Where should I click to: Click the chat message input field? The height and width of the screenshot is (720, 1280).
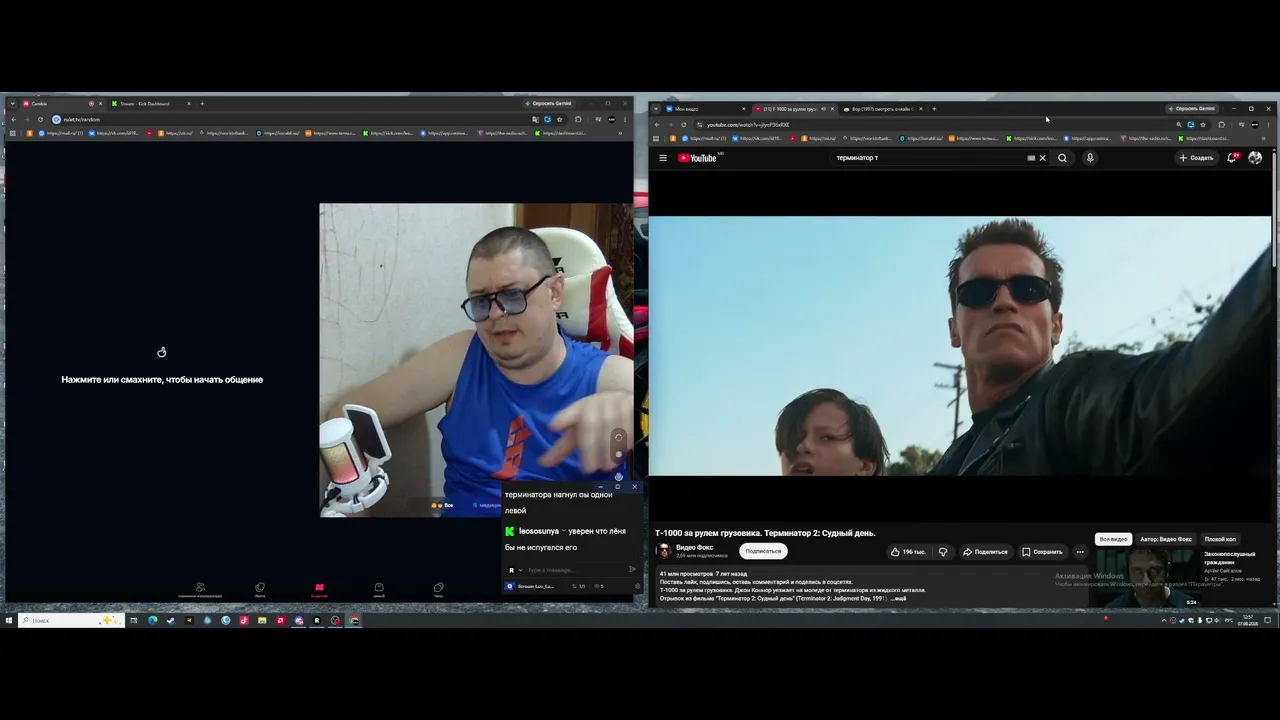(575, 570)
